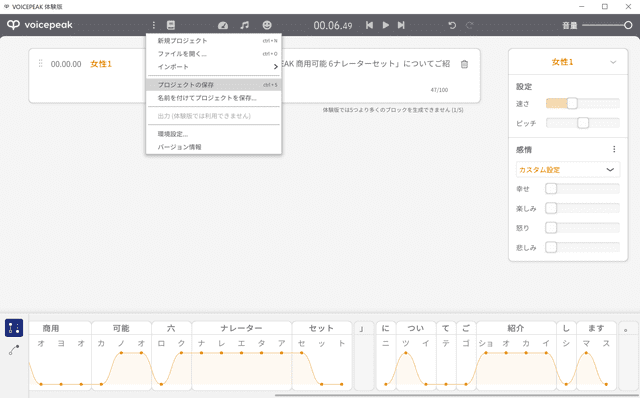Open 環境設定 from the menu

[x=213, y=134]
